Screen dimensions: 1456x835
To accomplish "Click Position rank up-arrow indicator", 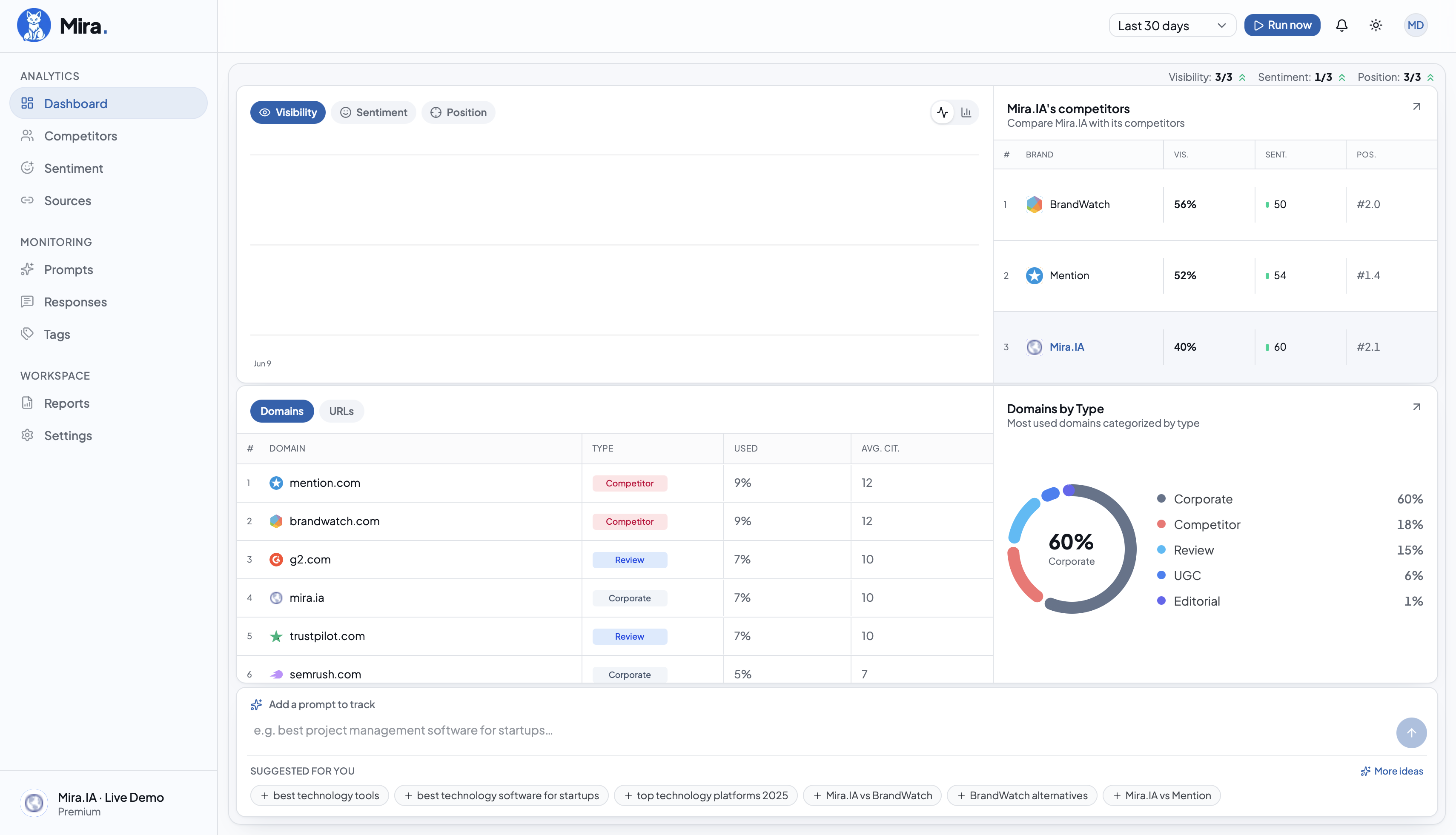I will (x=1430, y=77).
